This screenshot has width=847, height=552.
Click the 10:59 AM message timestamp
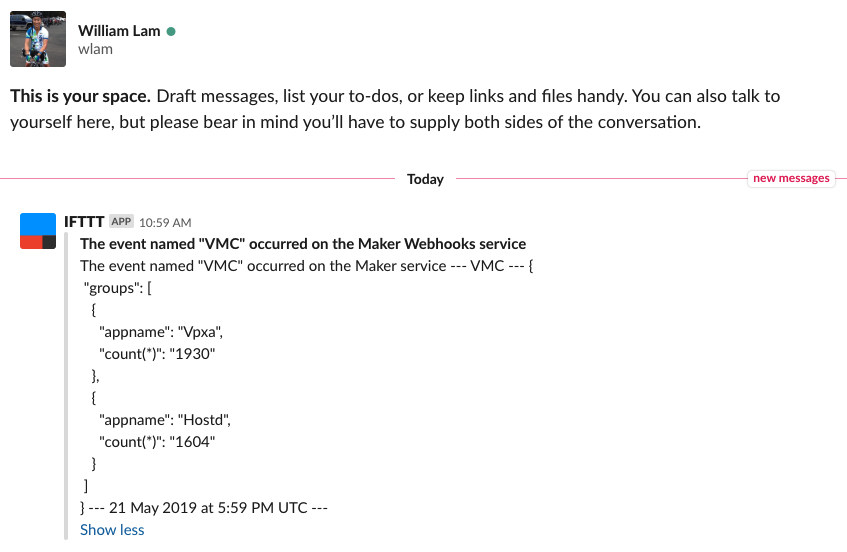click(x=165, y=222)
